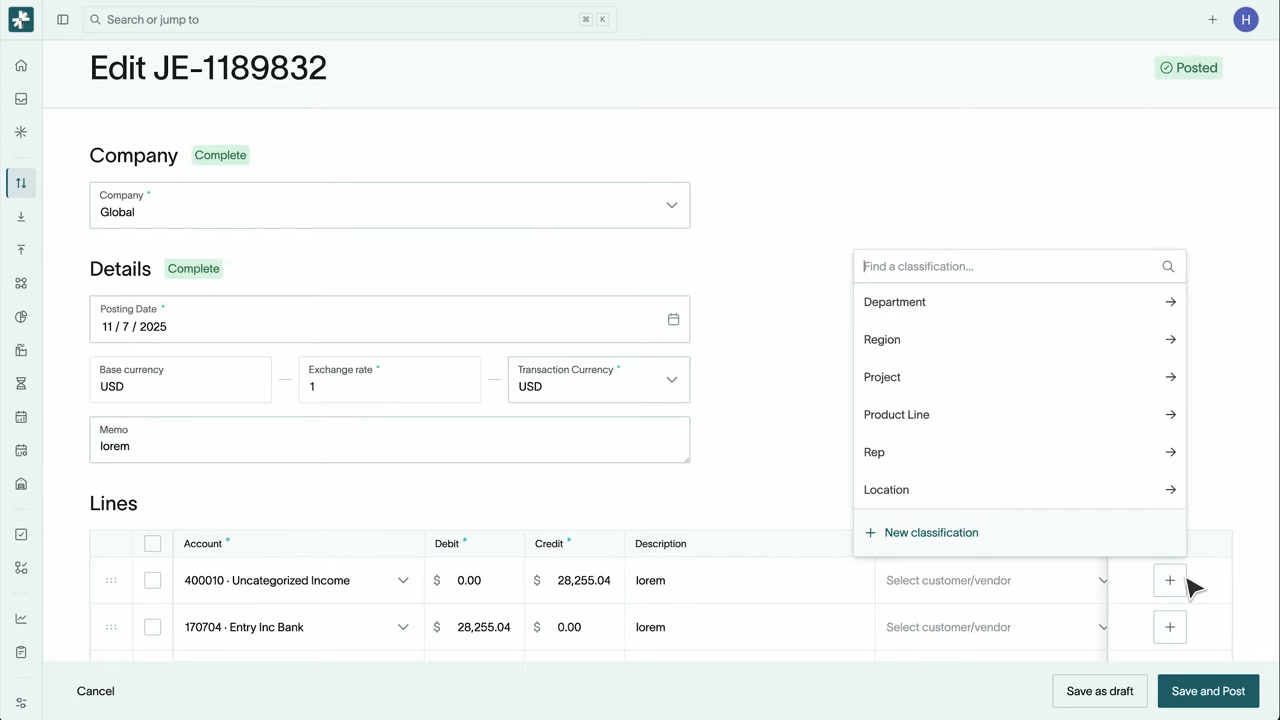Click New classification
This screenshot has height=720, width=1280.
pyautogui.click(x=1020, y=533)
